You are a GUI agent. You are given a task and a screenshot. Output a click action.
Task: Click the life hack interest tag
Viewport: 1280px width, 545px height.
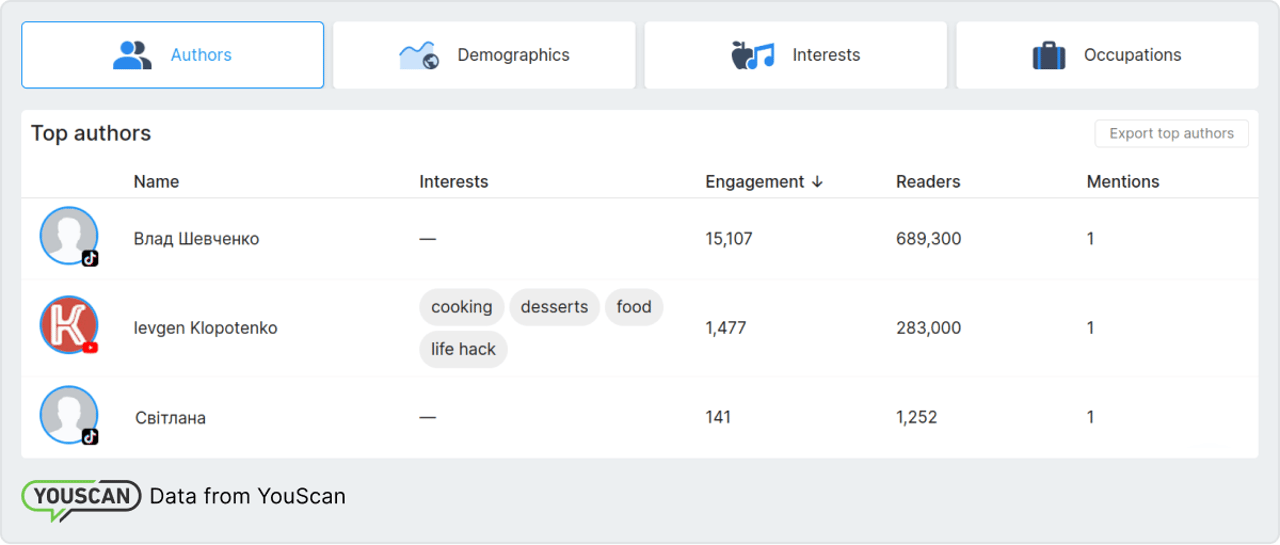pyautogui.click(x=463, y=349)
